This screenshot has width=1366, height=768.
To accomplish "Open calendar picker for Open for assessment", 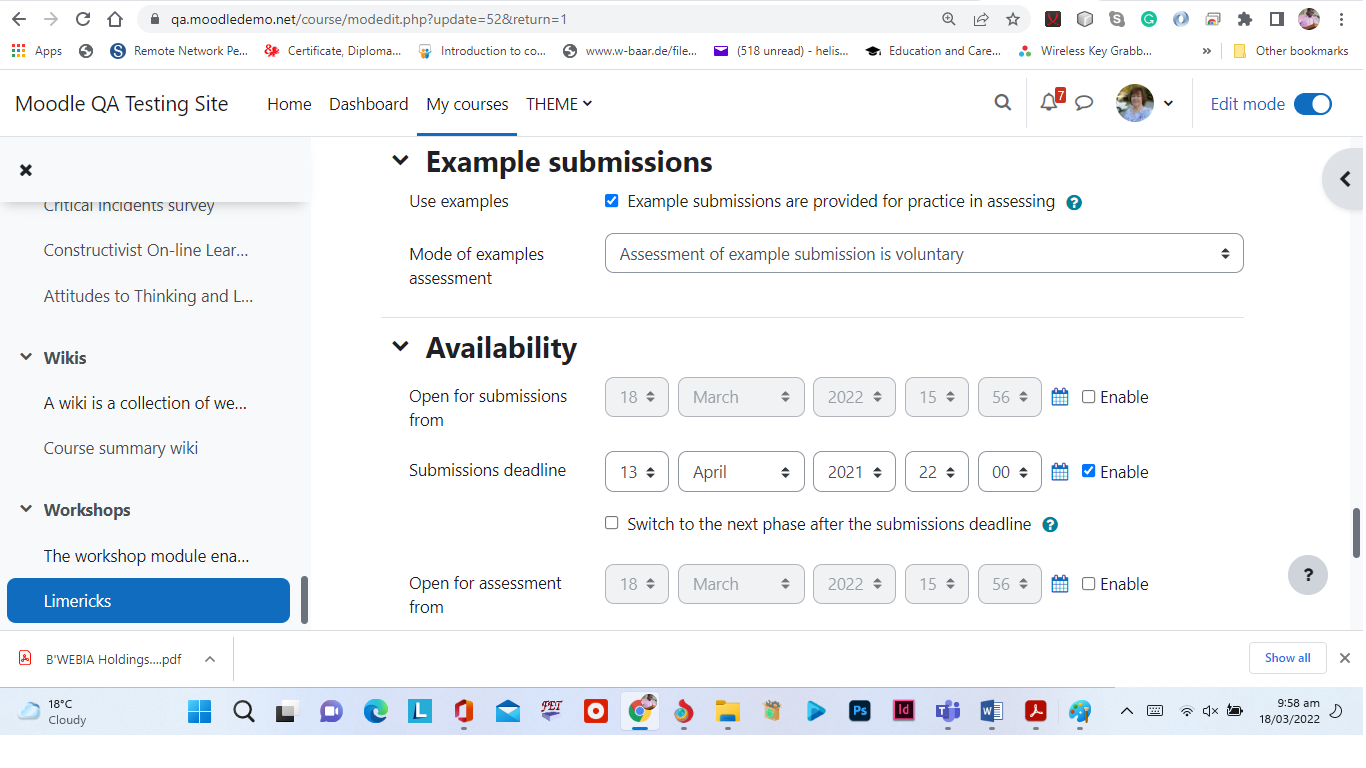I will coord(1060,584).
